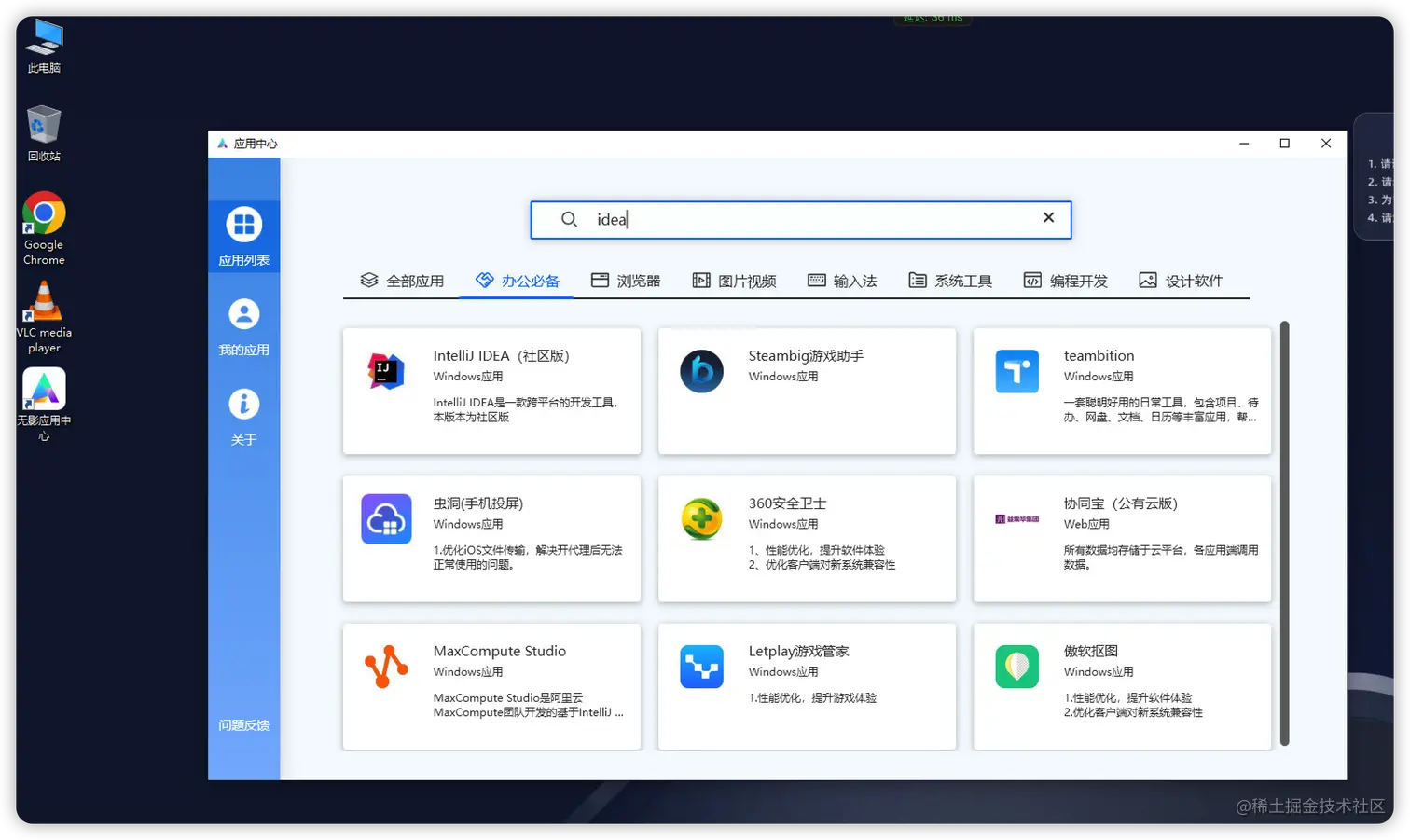Viewport: 1410px width, 840px height.
Task: Focus the search field containing idea
Action: coord(800,220)
